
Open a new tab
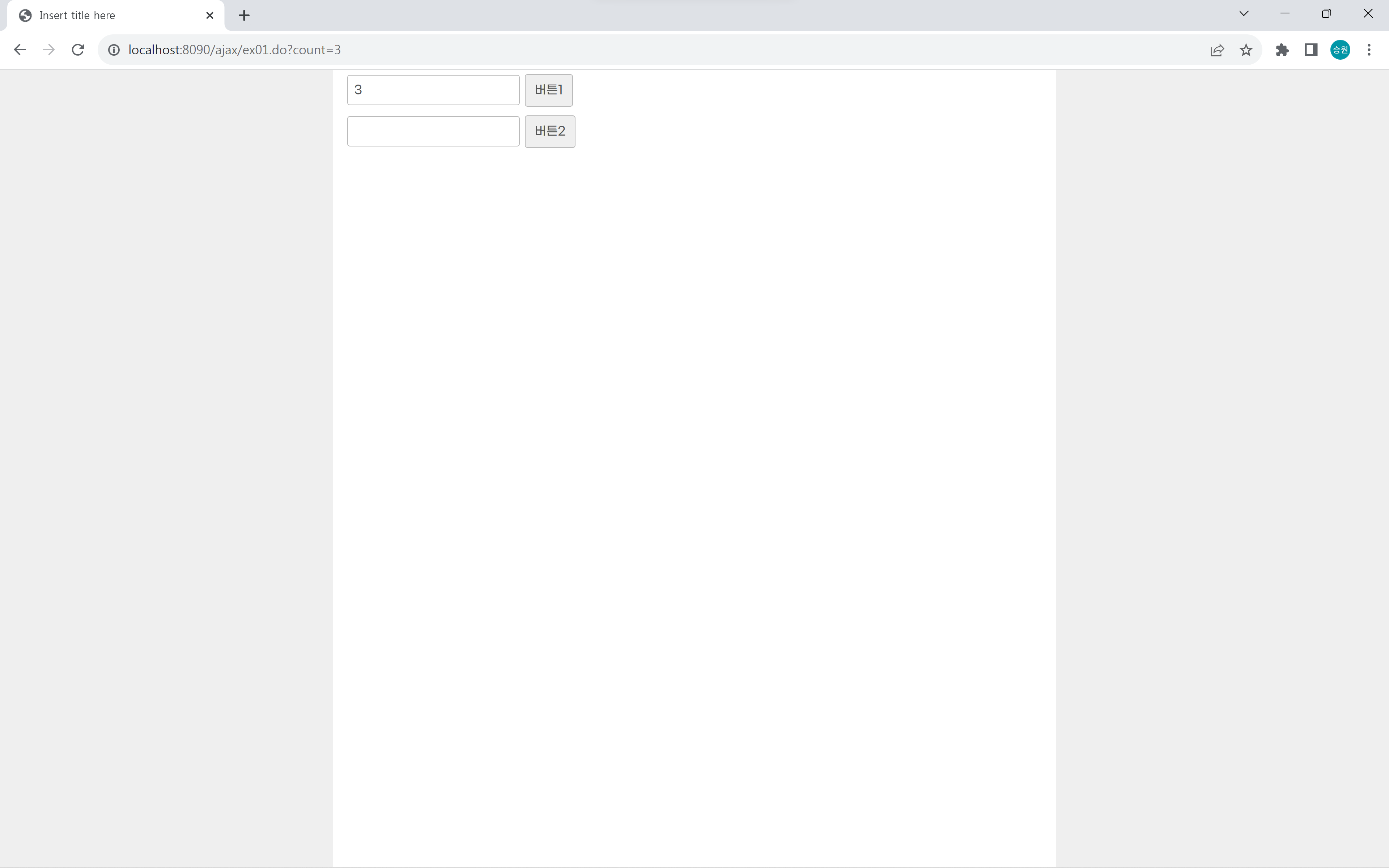(244, 16)
